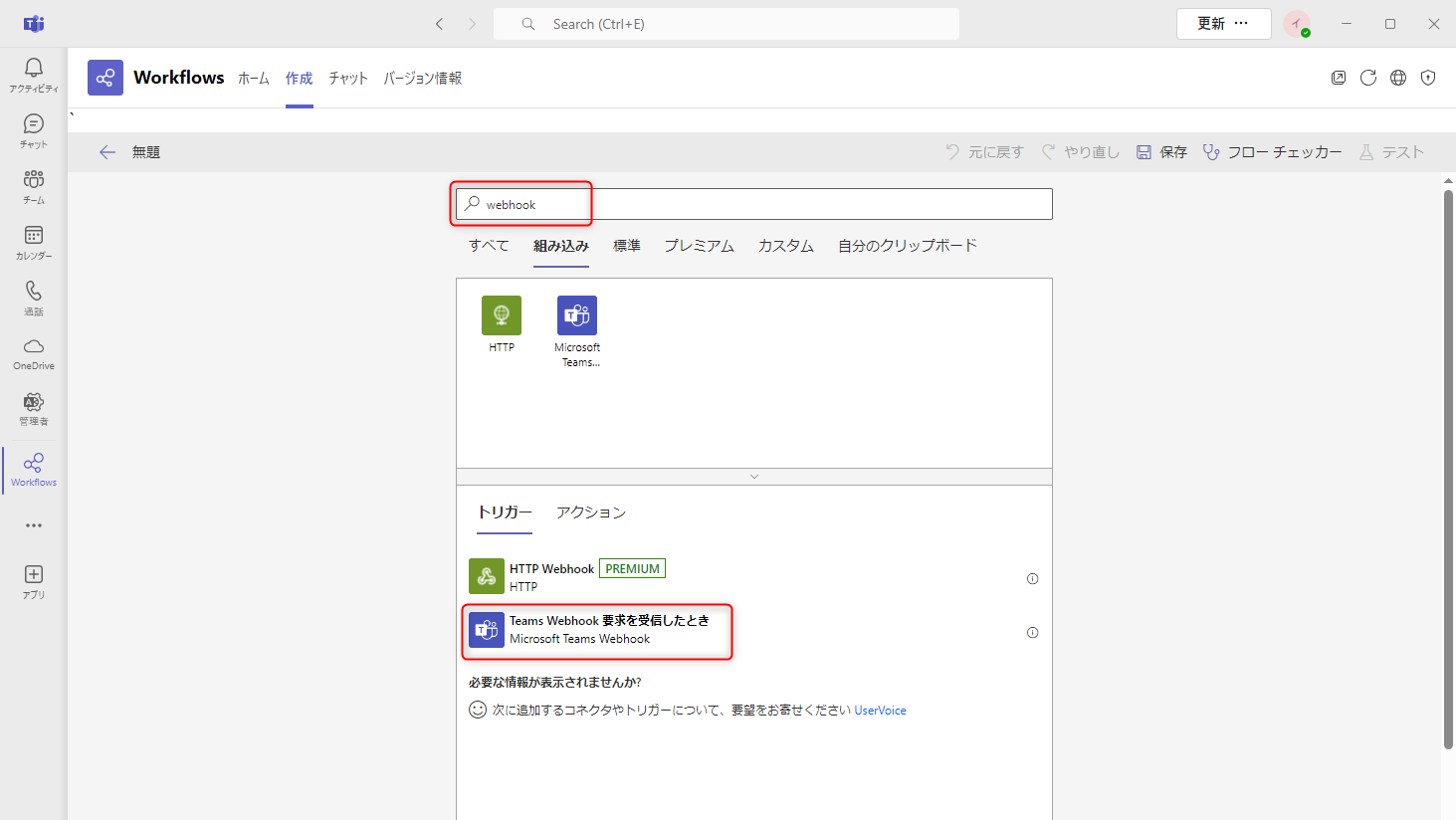Focus the Search (Ctrl+E) bar
Screen dimensions: 1456x820
click(x=727, y=24)
